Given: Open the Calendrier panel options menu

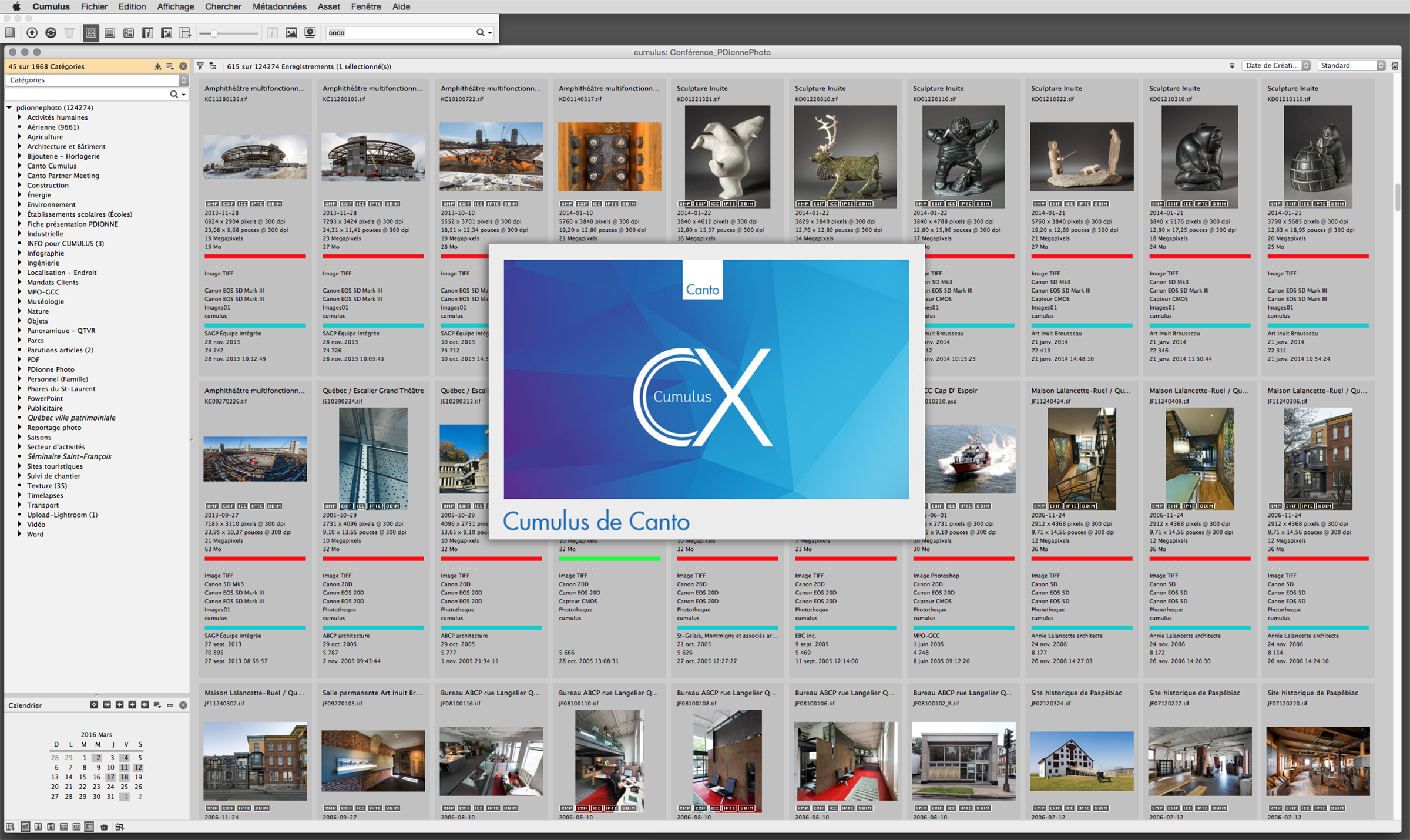Looking at the screenshot, I should [x=157, y=705].
